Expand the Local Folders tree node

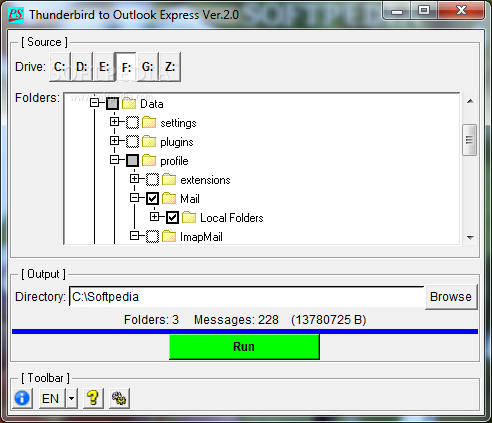pyautogui.click(x=154, y=217)
